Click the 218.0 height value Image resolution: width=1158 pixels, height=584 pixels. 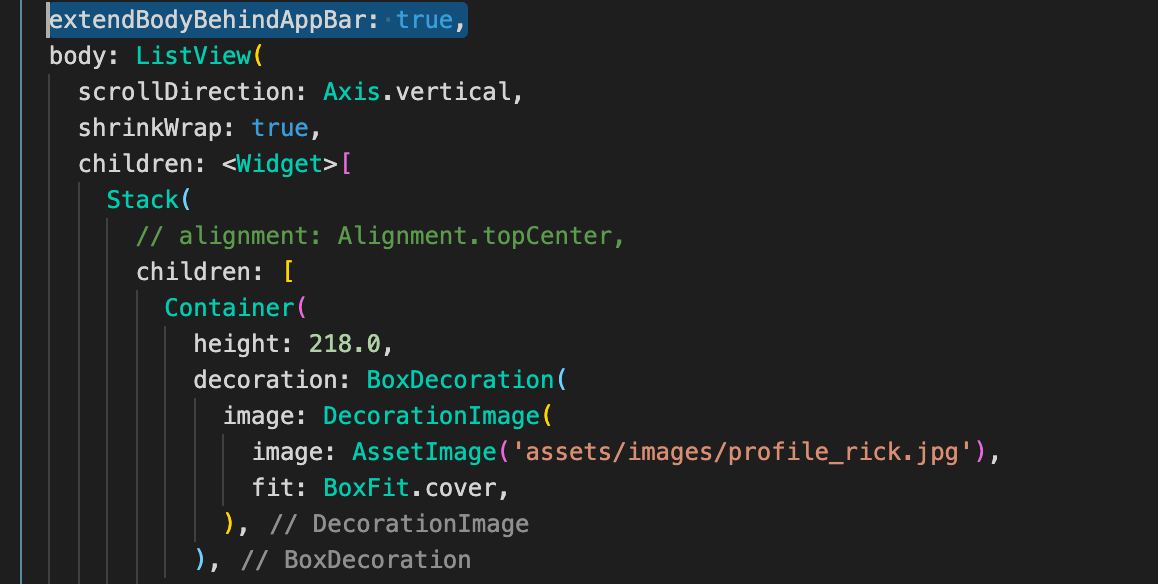[x=344, y=345]
